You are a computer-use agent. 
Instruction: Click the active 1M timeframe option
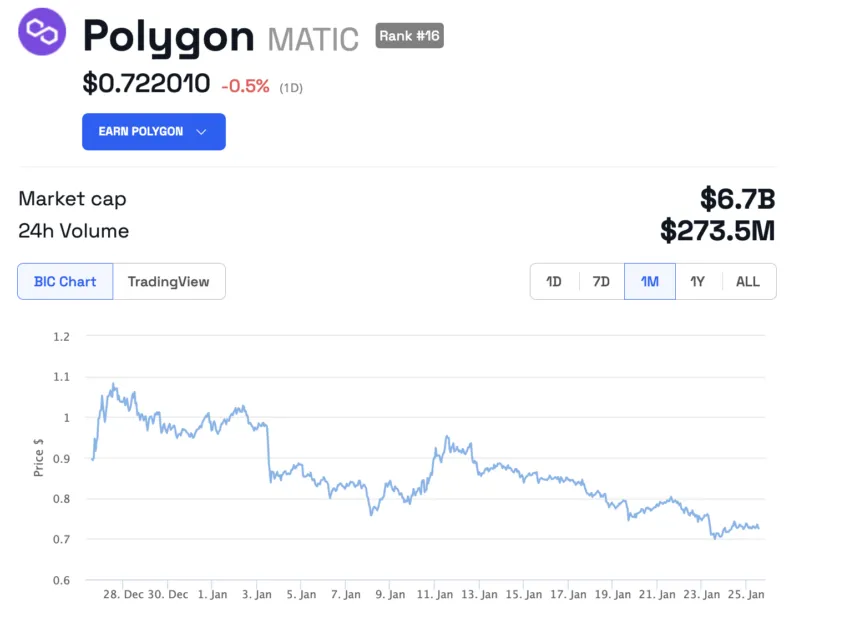649,281
